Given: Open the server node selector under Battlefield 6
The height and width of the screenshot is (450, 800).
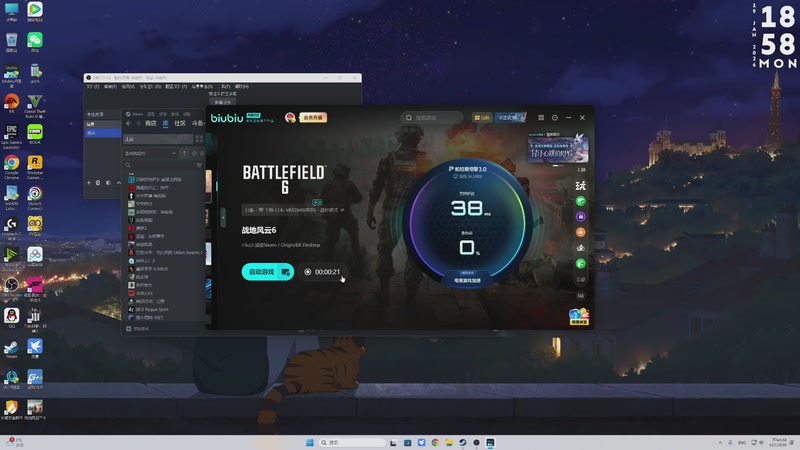Looking at the screenshot, I should pyautogui.click(x=293, y=210).
